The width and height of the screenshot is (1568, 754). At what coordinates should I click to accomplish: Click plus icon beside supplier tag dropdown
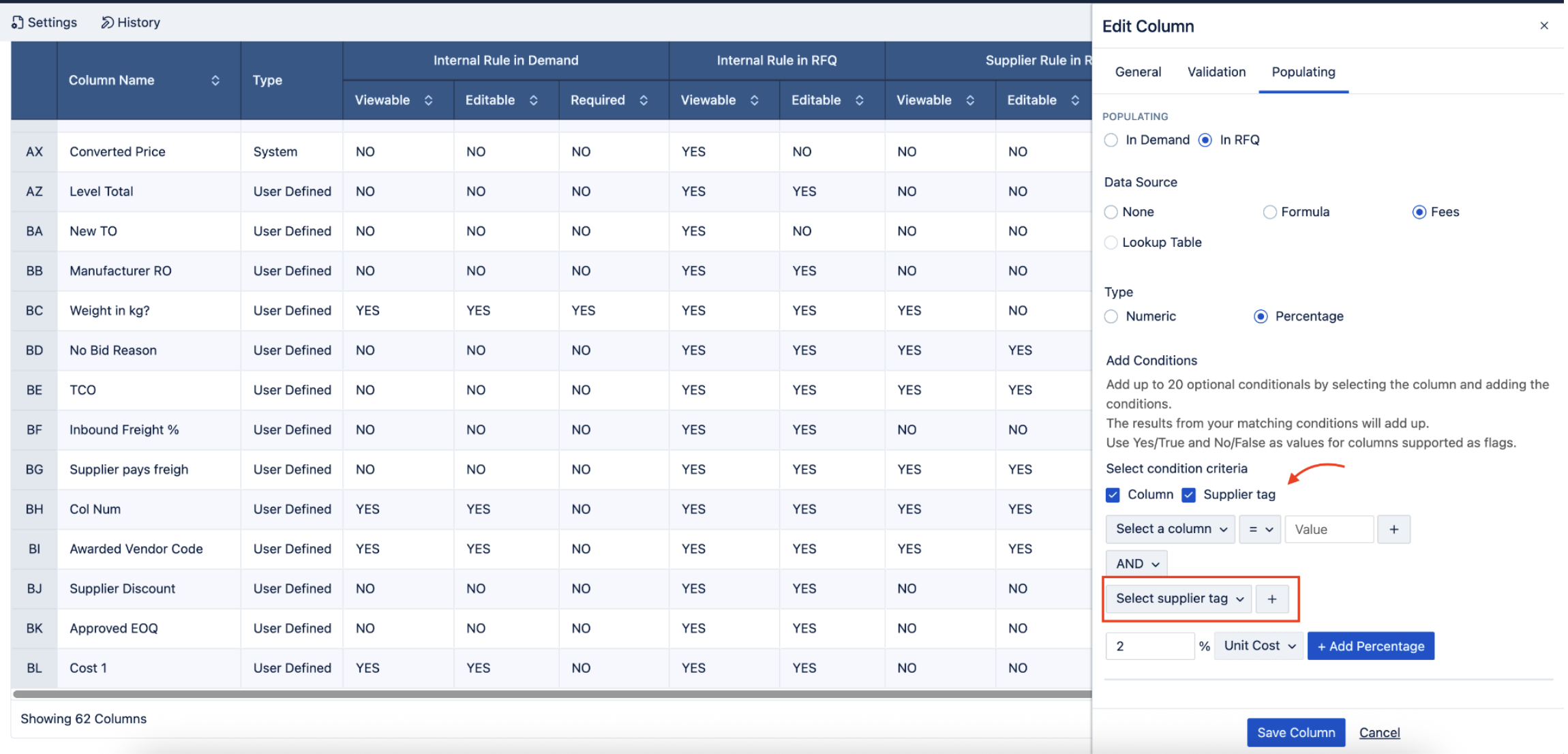pos(1271,599)
